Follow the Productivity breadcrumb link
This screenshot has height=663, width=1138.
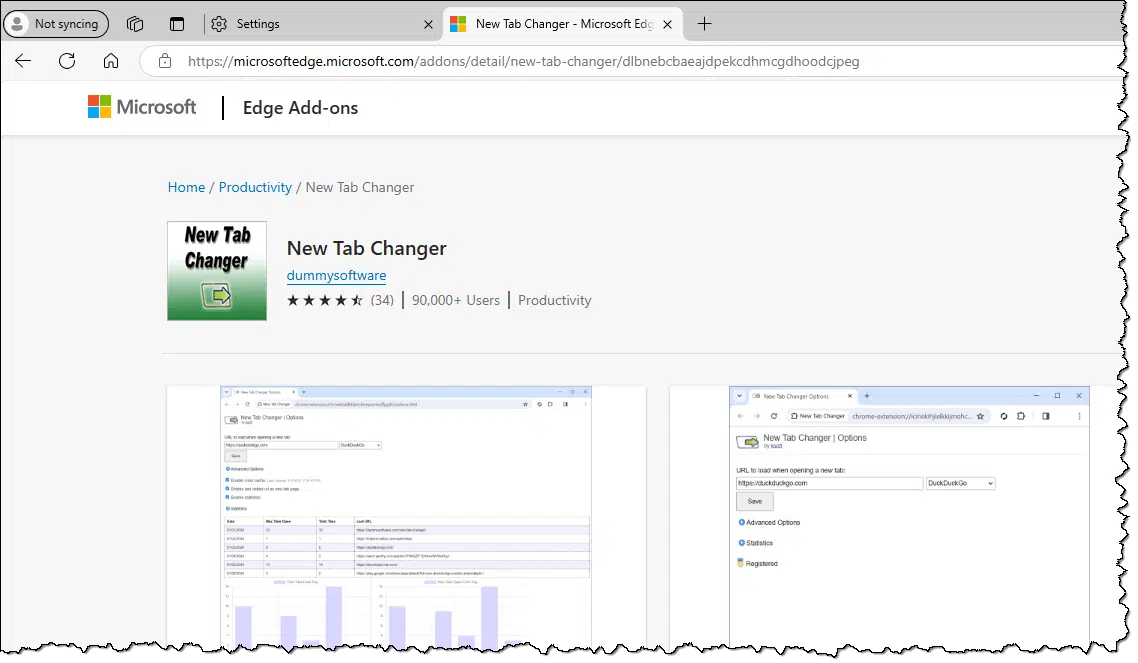pos(255,187)
